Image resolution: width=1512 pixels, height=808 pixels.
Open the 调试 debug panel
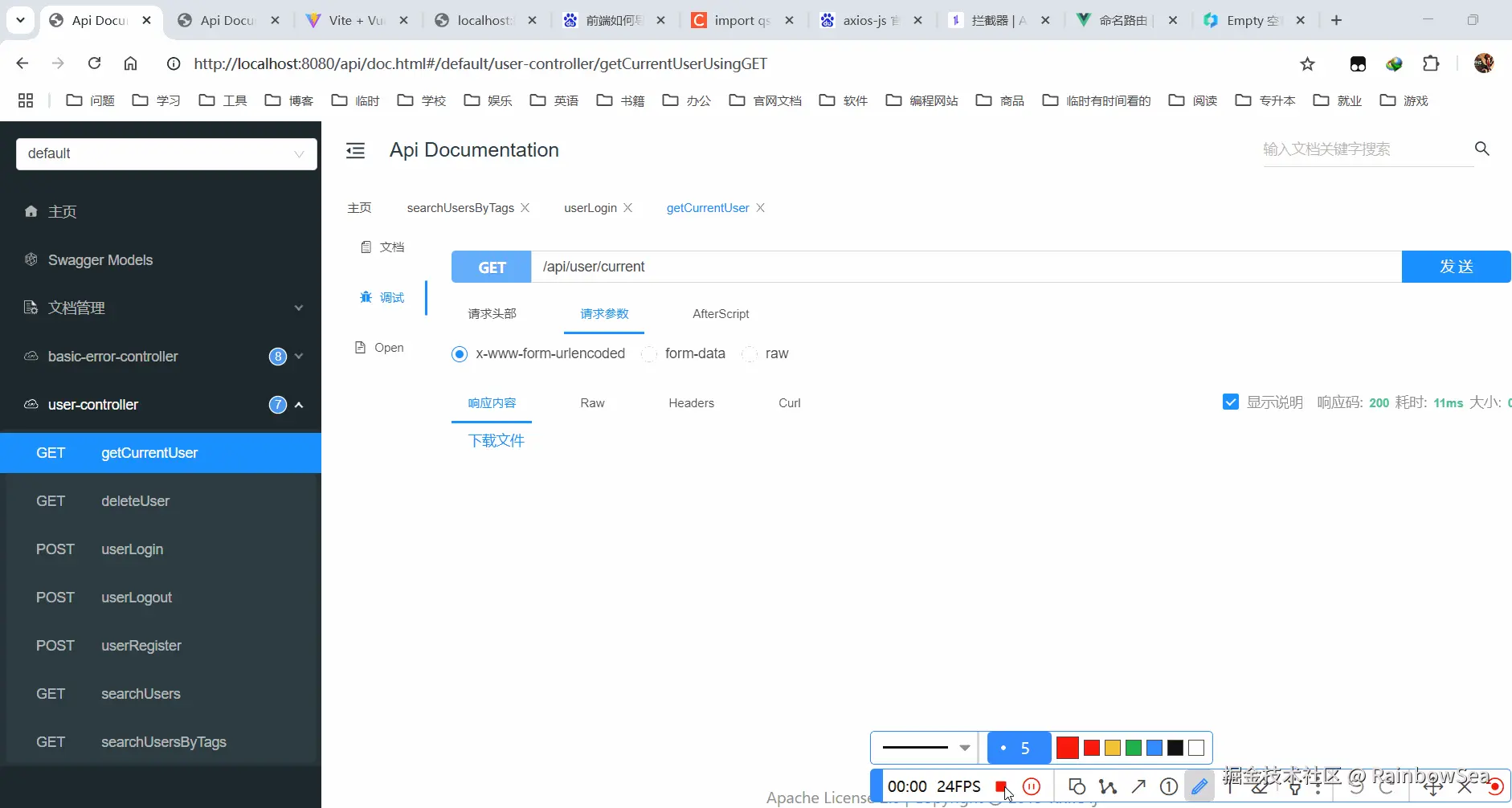(x=382, y=297)
